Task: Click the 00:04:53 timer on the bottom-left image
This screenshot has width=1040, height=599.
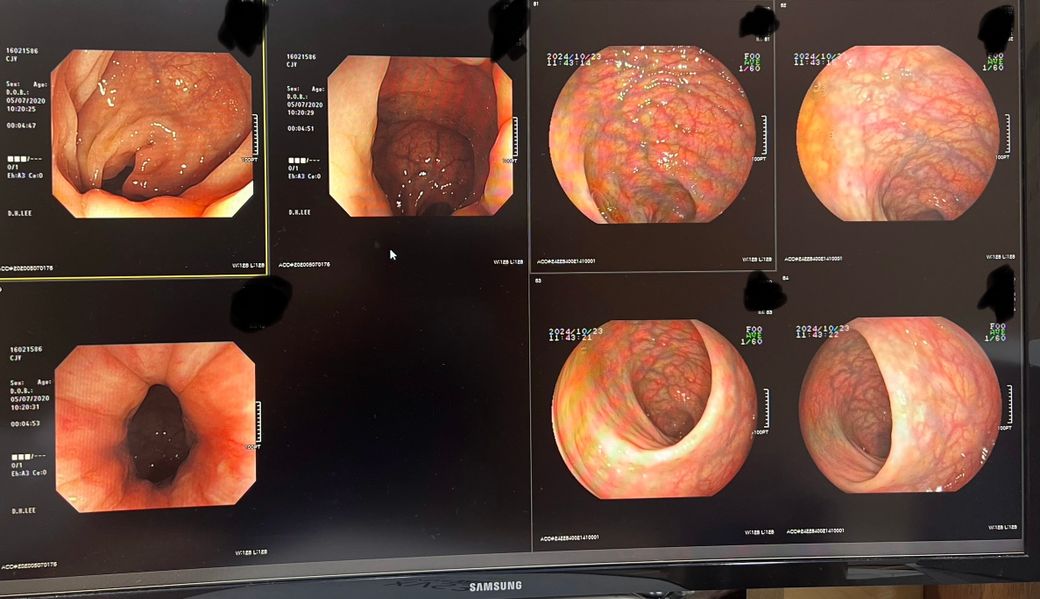Action: 23,424
